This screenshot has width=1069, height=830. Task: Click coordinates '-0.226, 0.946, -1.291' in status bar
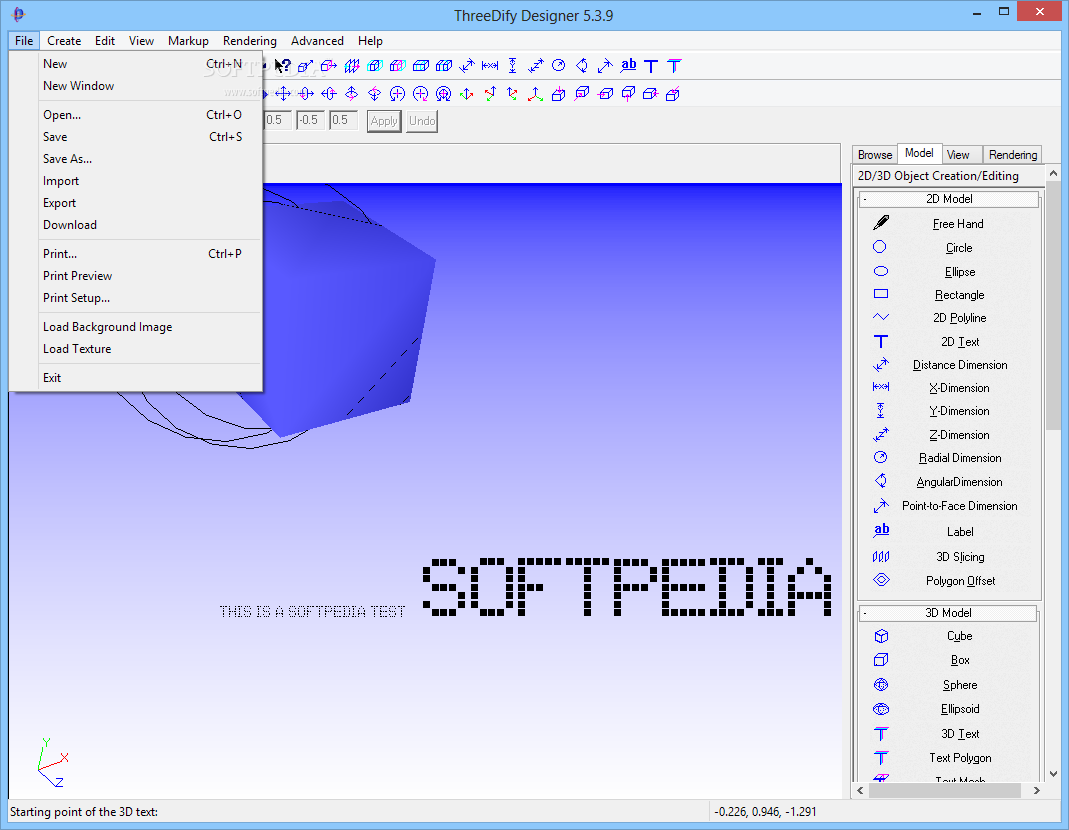coord(765,812)
